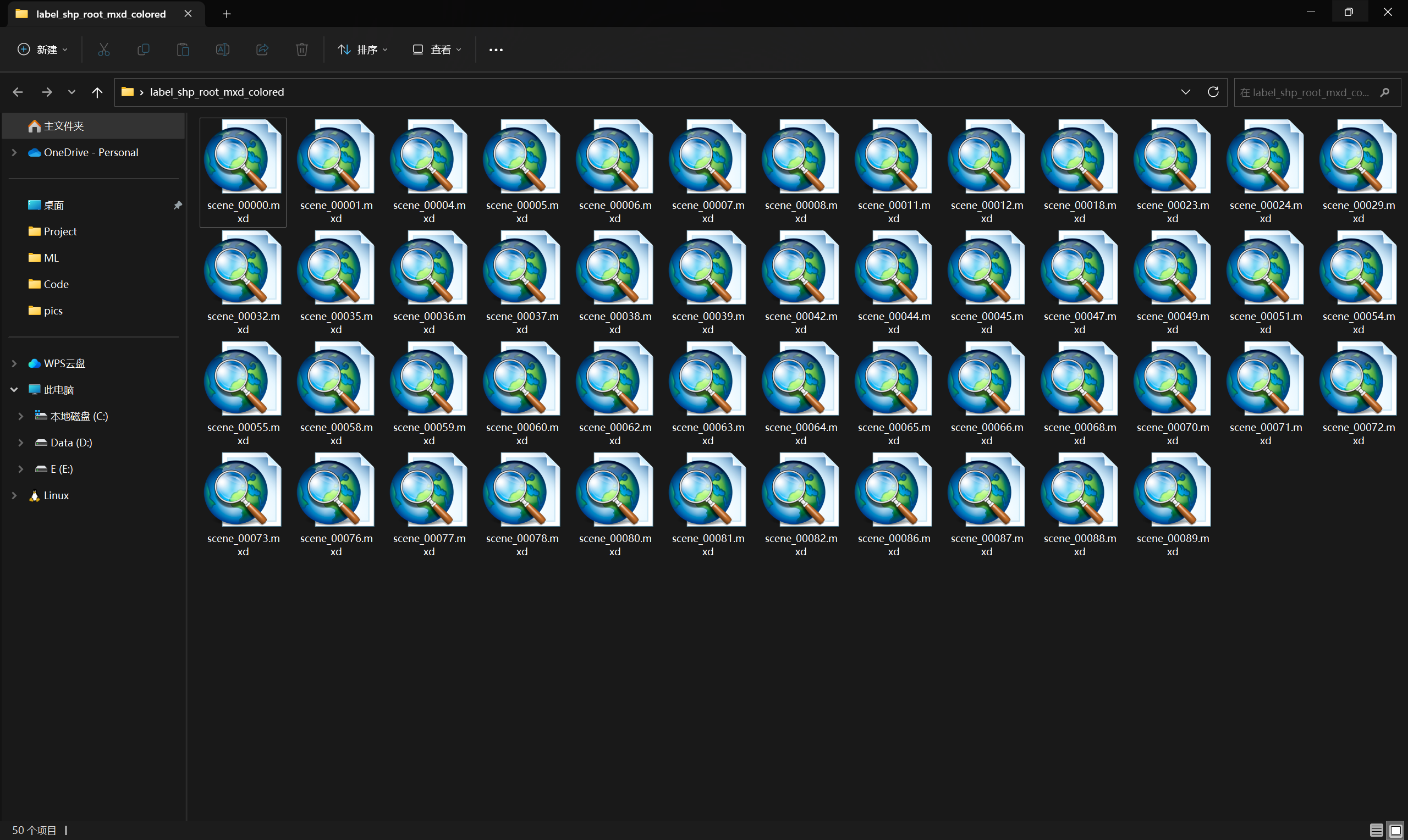
Task: Expand the address bar history dropdown
Action: click(x=1185, y=92)
